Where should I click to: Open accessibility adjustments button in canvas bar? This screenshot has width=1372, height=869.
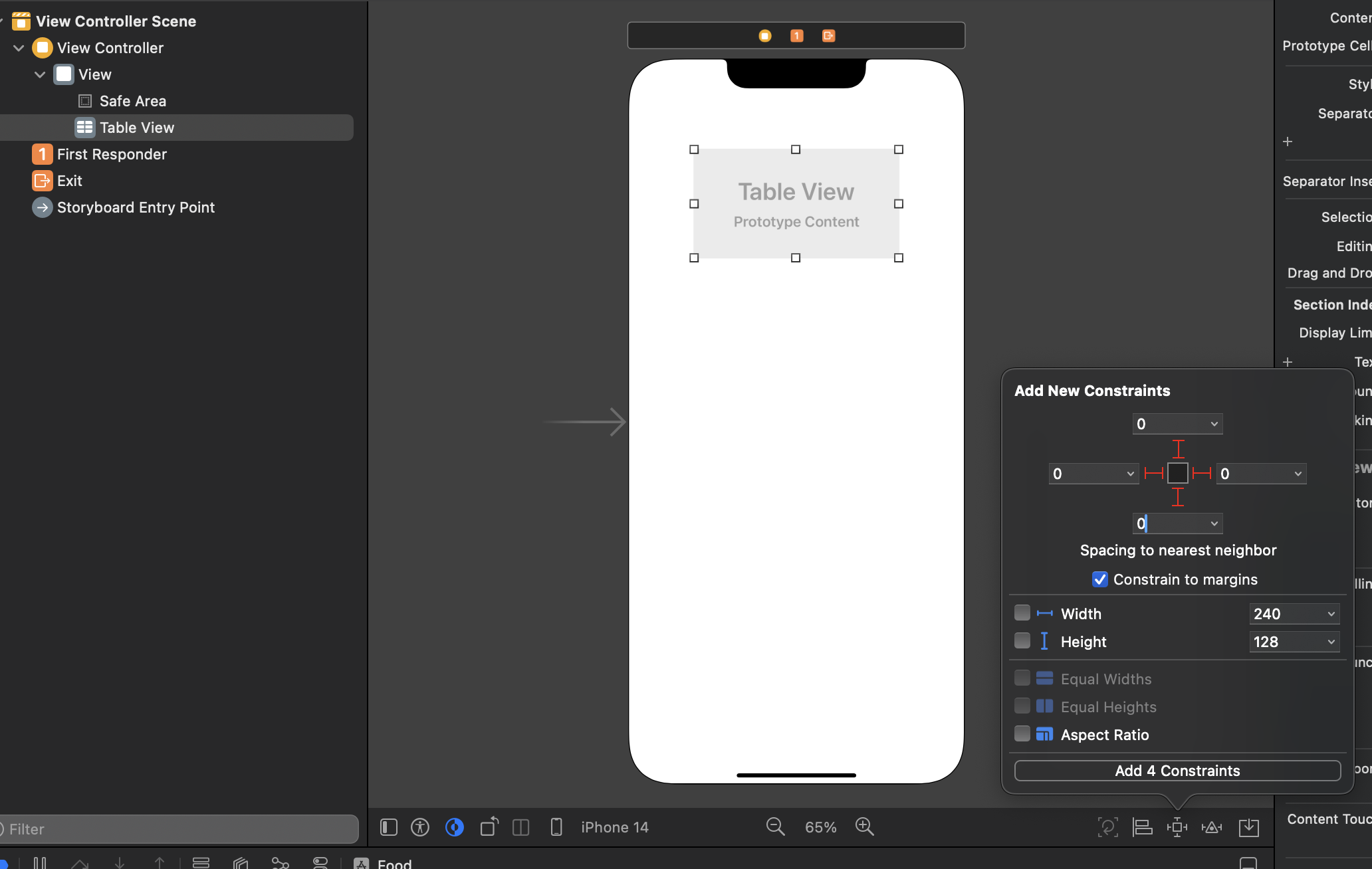click(x=420, y=827)
